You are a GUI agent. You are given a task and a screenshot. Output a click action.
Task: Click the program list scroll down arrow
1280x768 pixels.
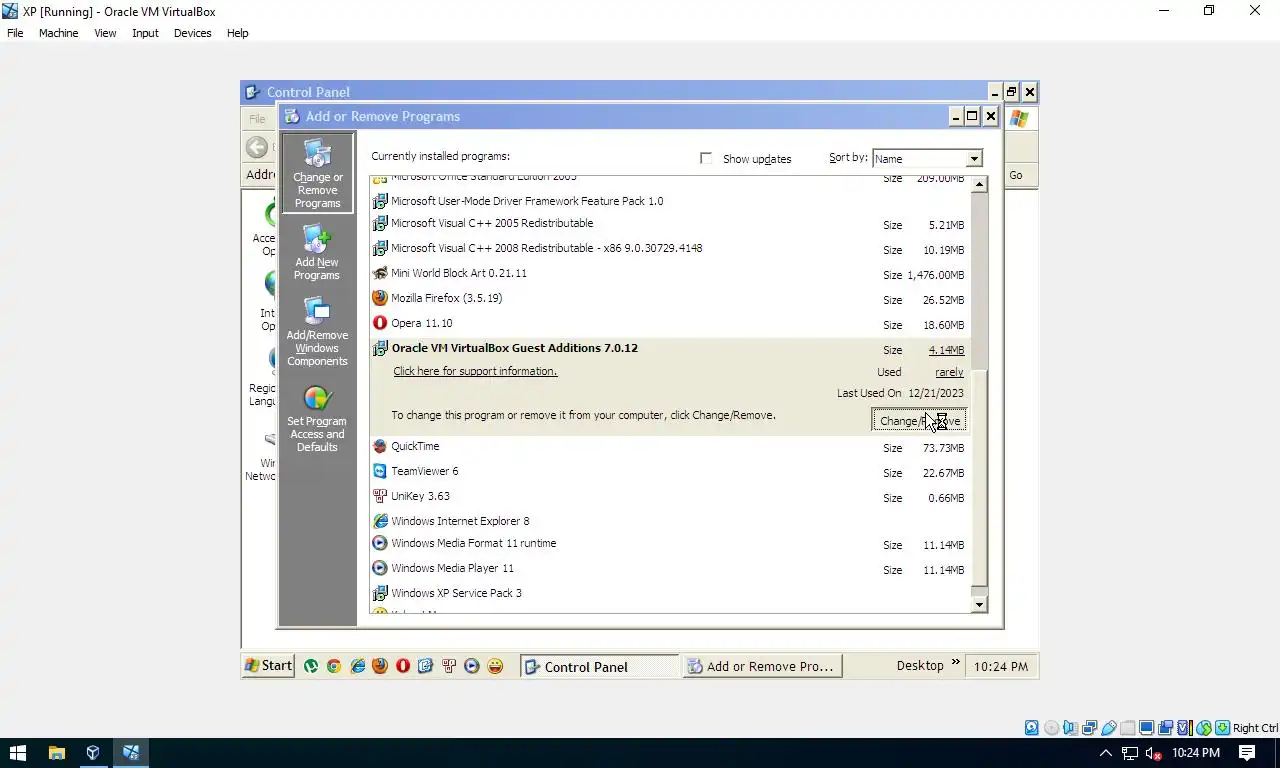[x=979, y=604]
